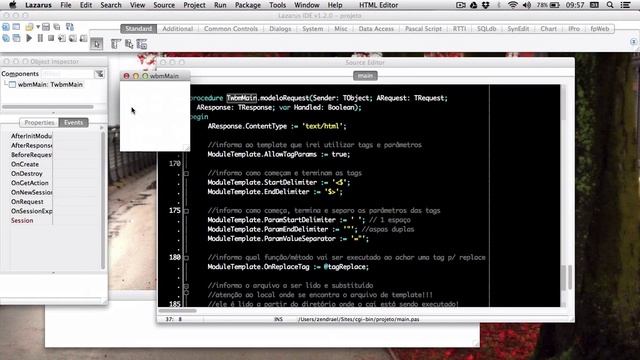Open the HTML Editor menu
The image size is (640, 360).
pyautogui.click(x=378, y=5)
